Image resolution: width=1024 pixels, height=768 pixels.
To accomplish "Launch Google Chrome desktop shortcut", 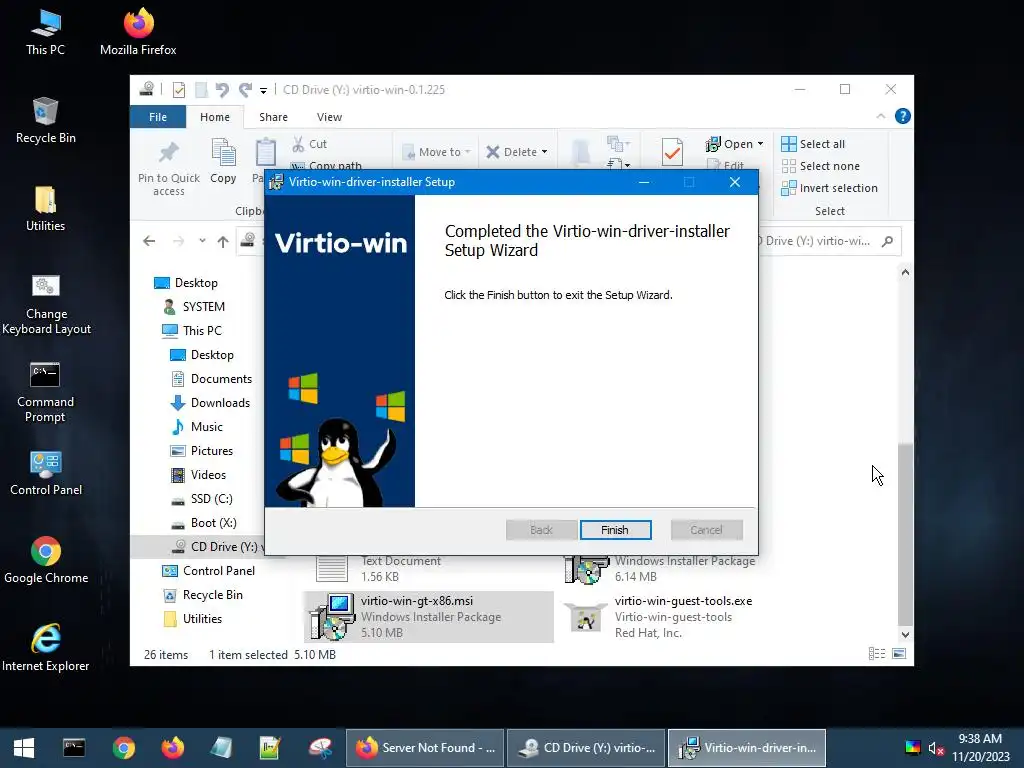I will 46,561.
